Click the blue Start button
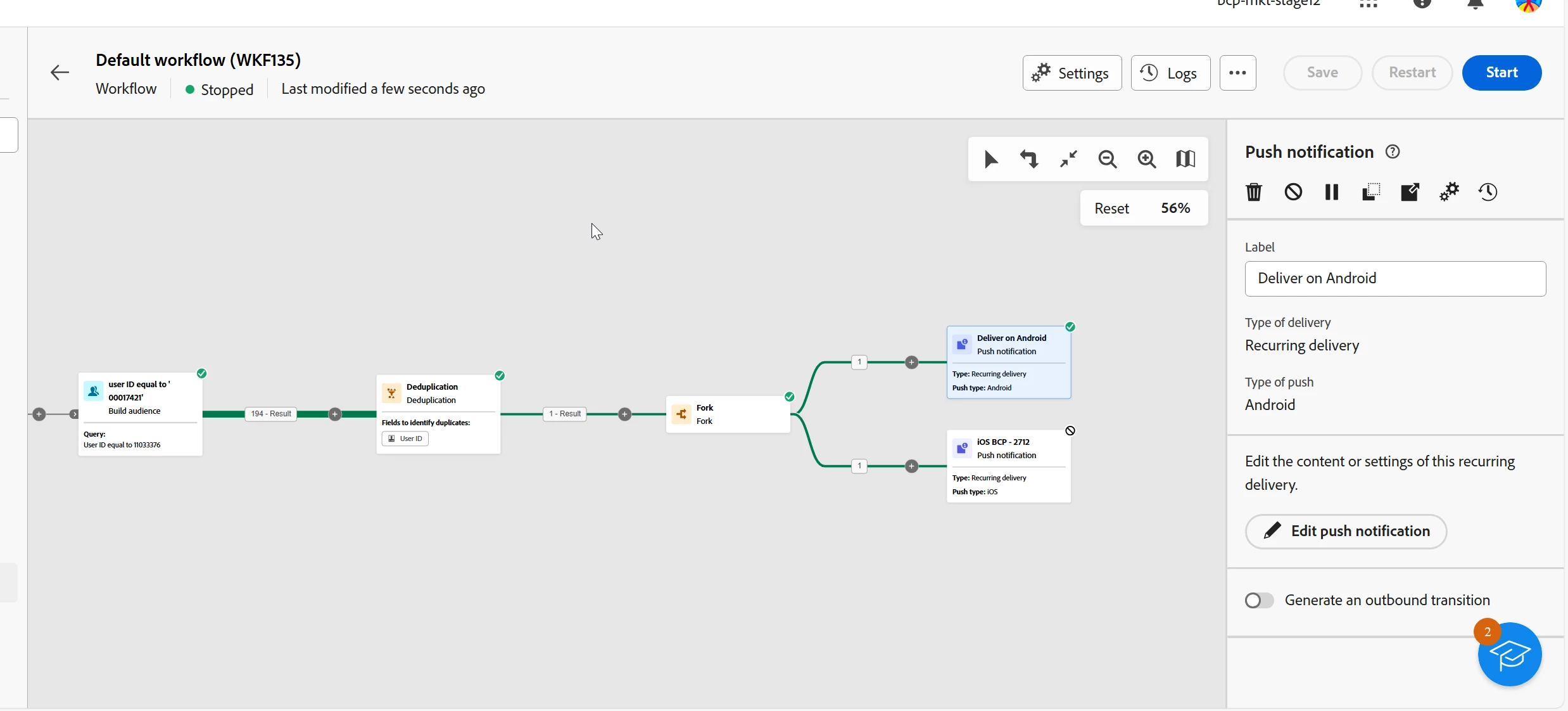The width and height of the screenshot is (1568, 711). (1502, 73)
